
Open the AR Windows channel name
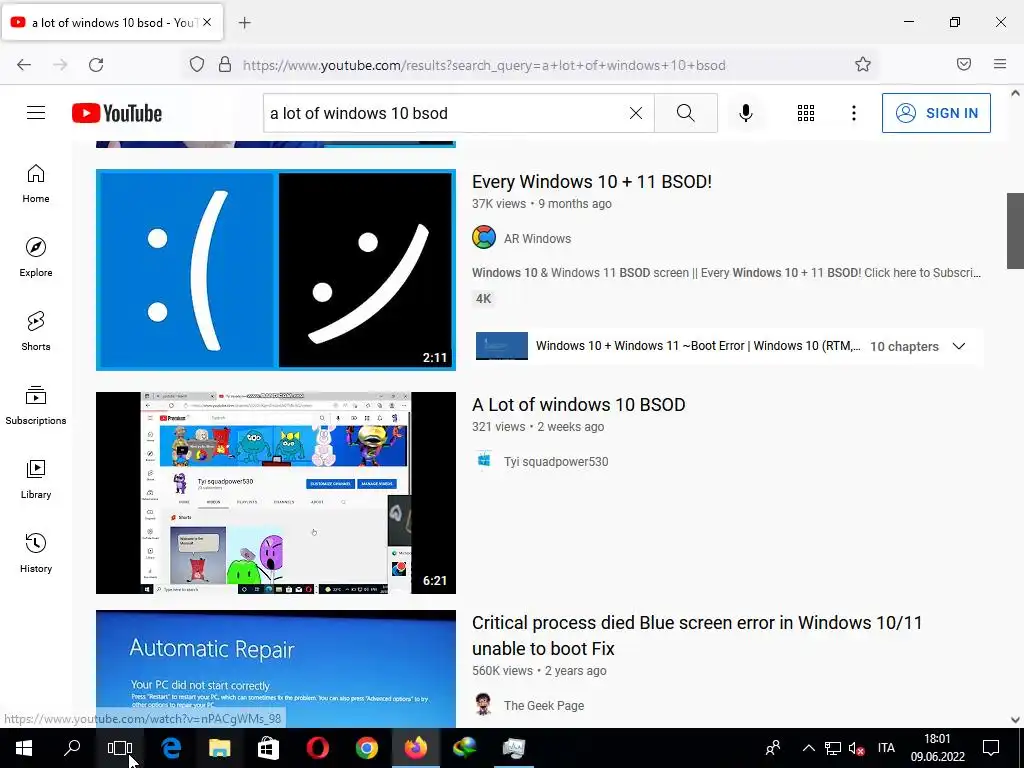point(537,239)
